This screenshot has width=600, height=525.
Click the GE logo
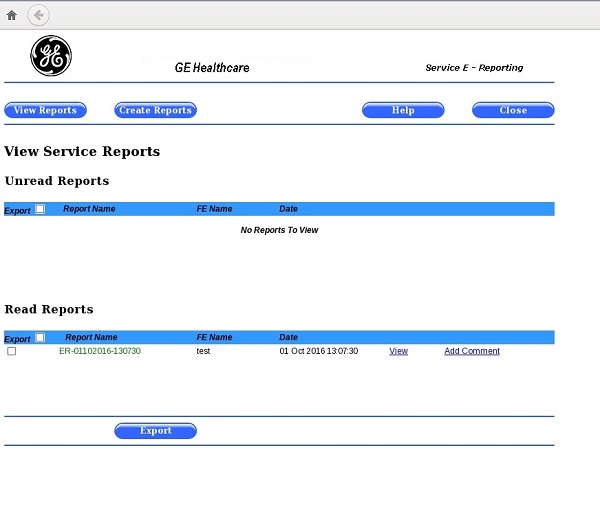point(51,57)
